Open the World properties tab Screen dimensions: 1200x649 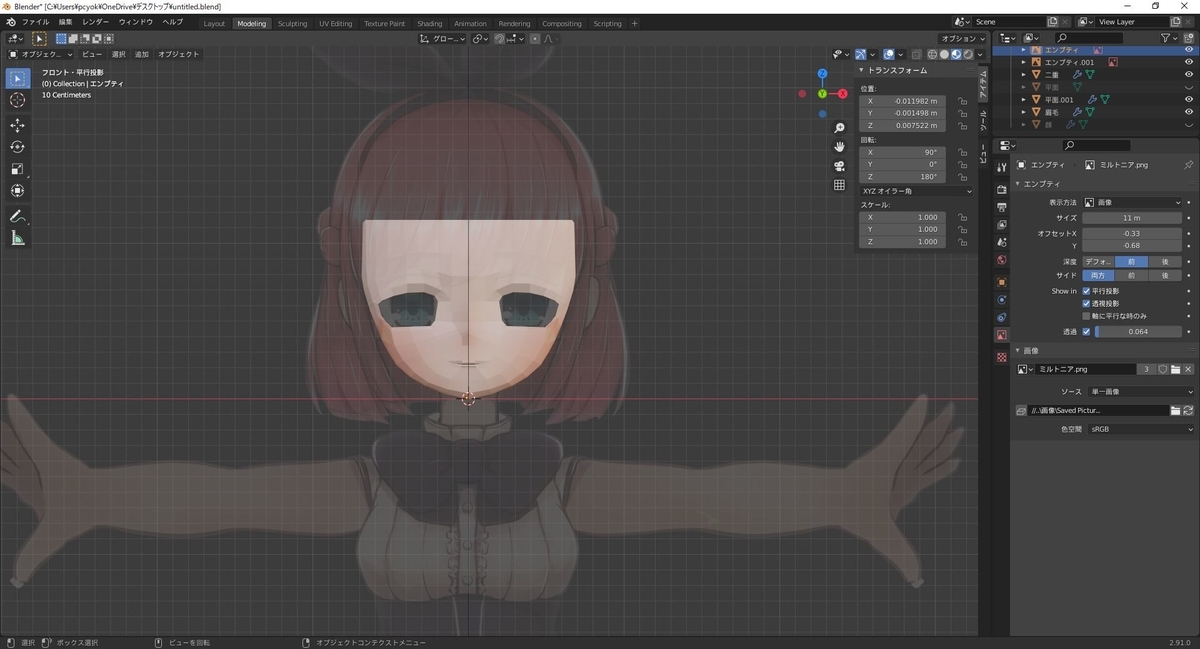[x=1001, y=261]
